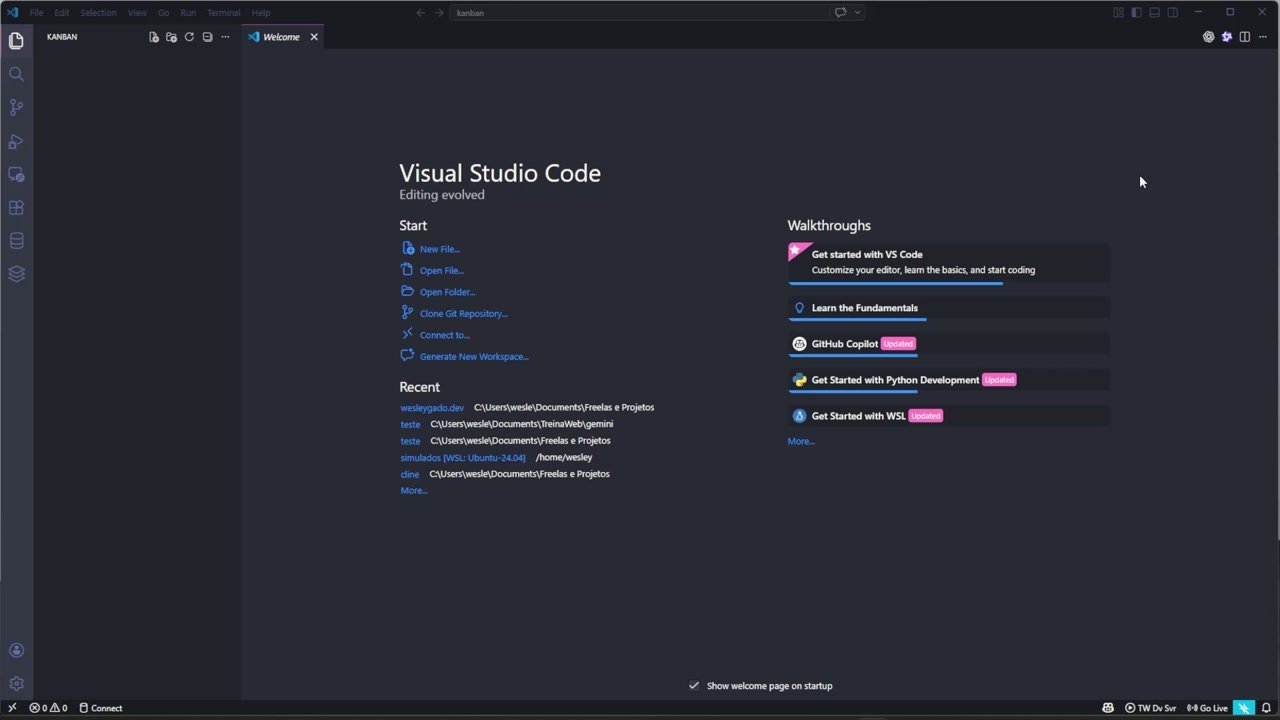Open Get started with VS Code walkthrough
The height and width of the screenshot is (720, 1280).
(x=949, y=264)
